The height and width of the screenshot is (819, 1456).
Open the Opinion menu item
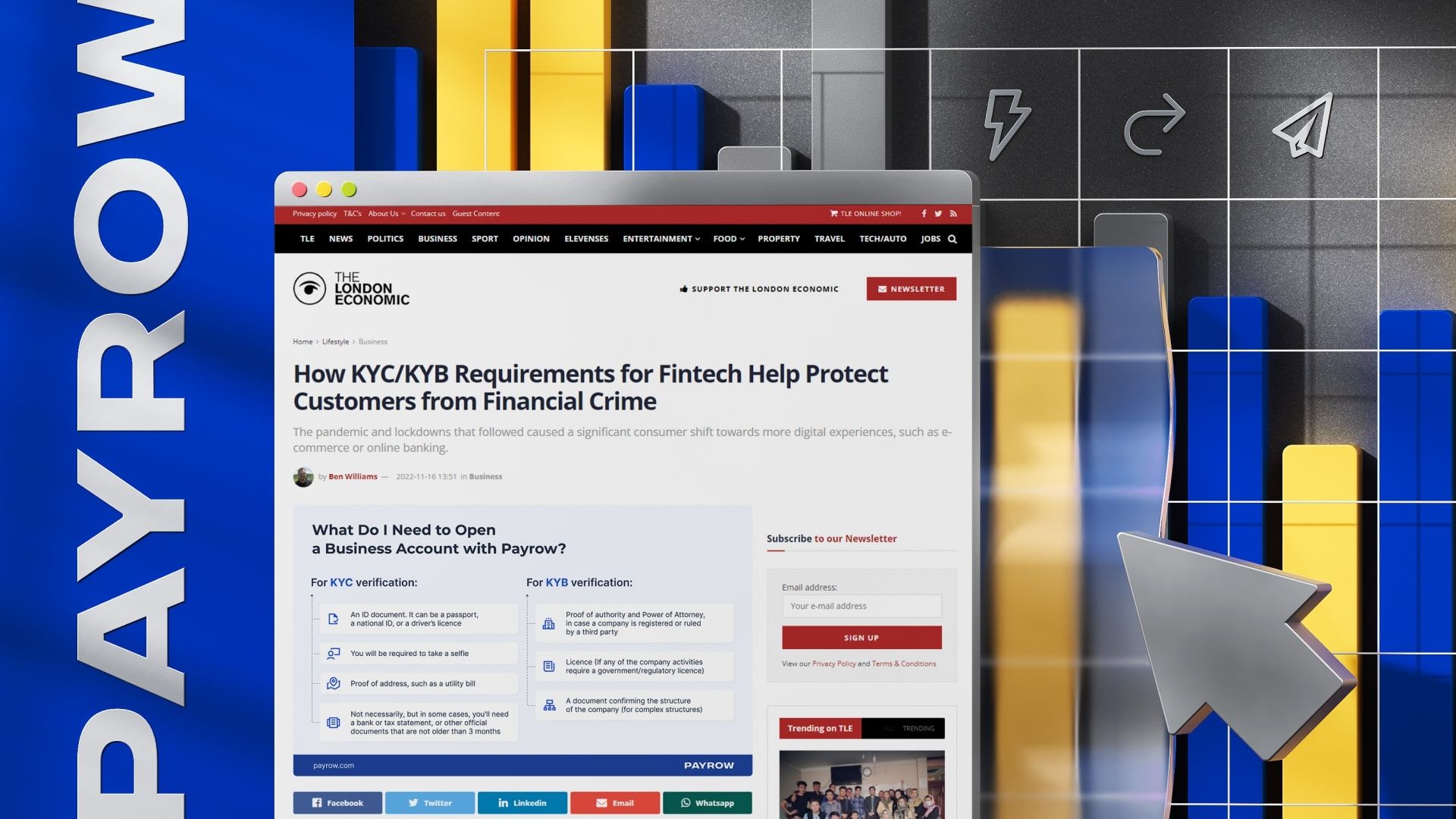[531, 239]
